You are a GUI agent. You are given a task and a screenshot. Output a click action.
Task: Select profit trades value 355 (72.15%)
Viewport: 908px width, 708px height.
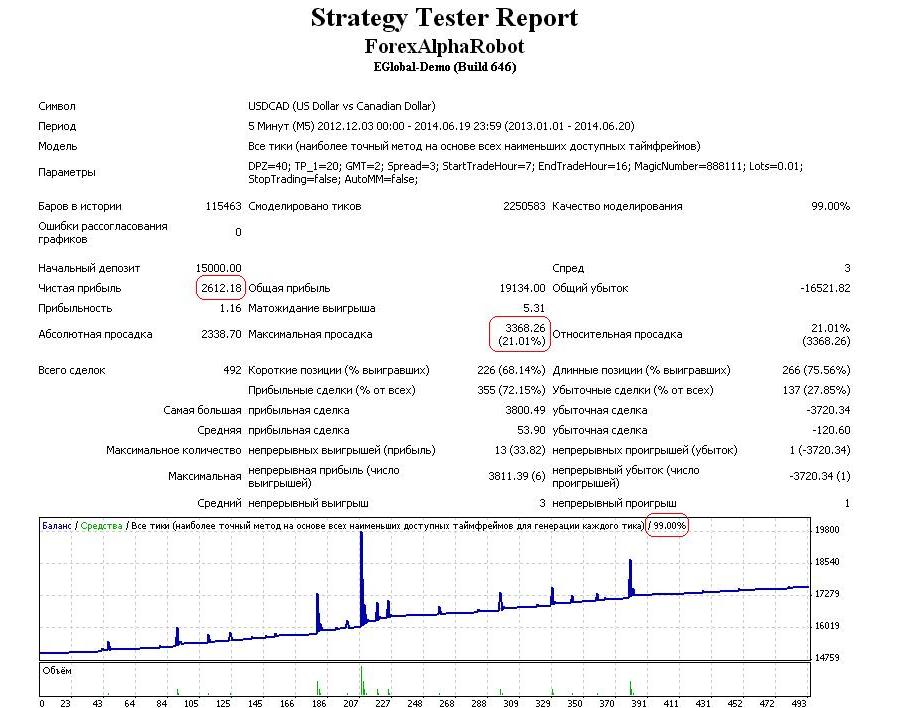pyautogui.click(x=511, y=390)
